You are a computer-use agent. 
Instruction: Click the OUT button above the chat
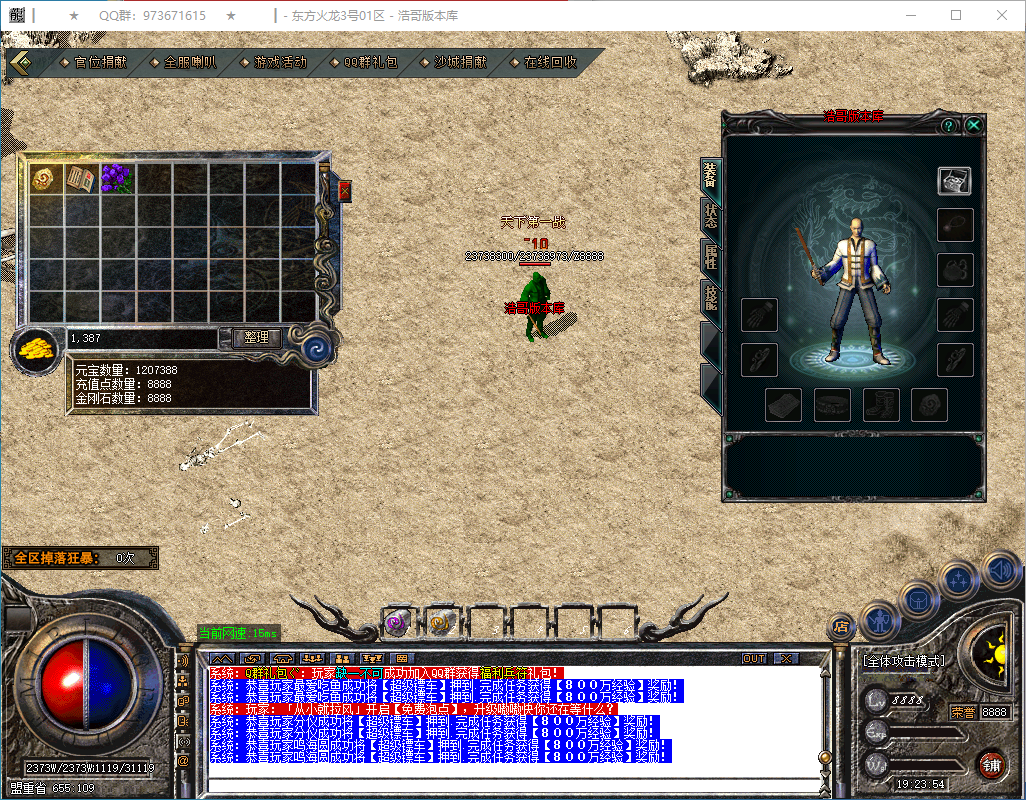(x=754, y=659)
